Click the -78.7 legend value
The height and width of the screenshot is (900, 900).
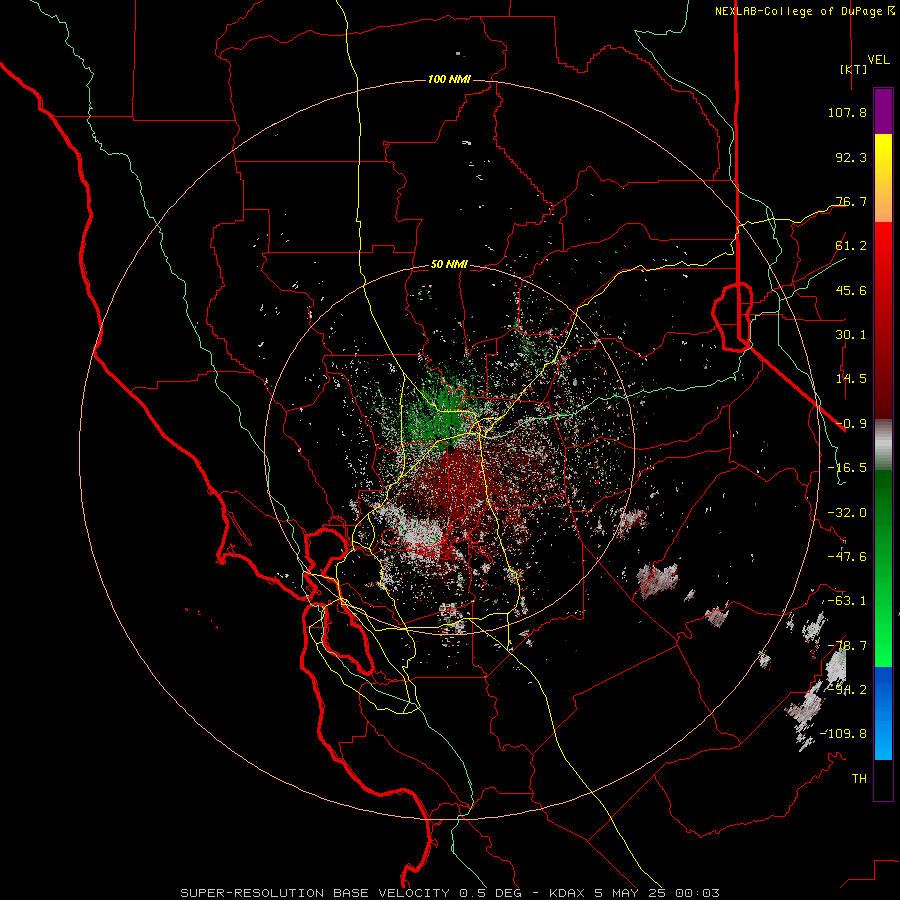847,646
